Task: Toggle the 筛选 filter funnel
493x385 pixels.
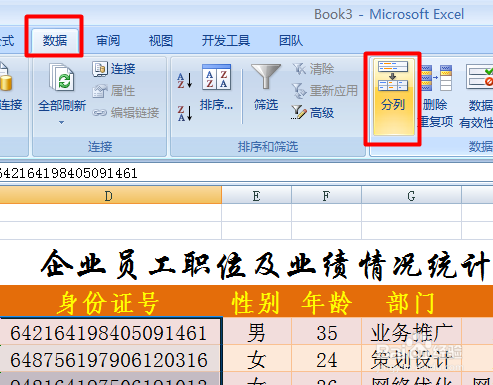Action: click(x=266, y=87)
